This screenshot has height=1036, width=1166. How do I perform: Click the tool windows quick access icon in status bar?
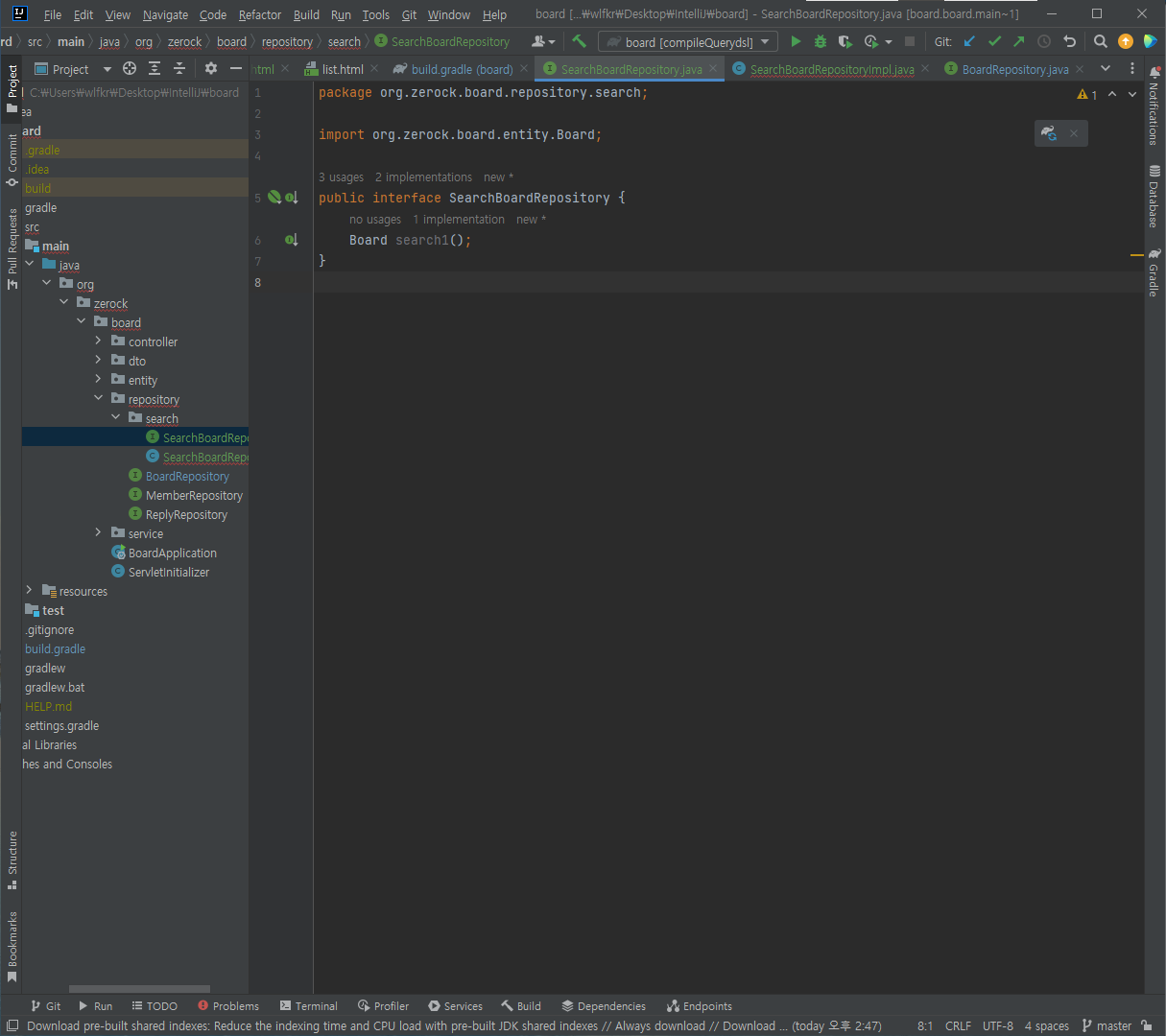tap(12, 1025)
